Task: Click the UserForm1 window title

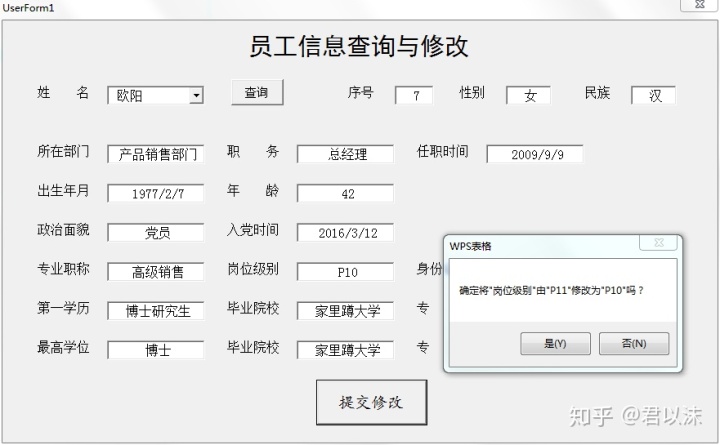Action: tap(28, 8)
